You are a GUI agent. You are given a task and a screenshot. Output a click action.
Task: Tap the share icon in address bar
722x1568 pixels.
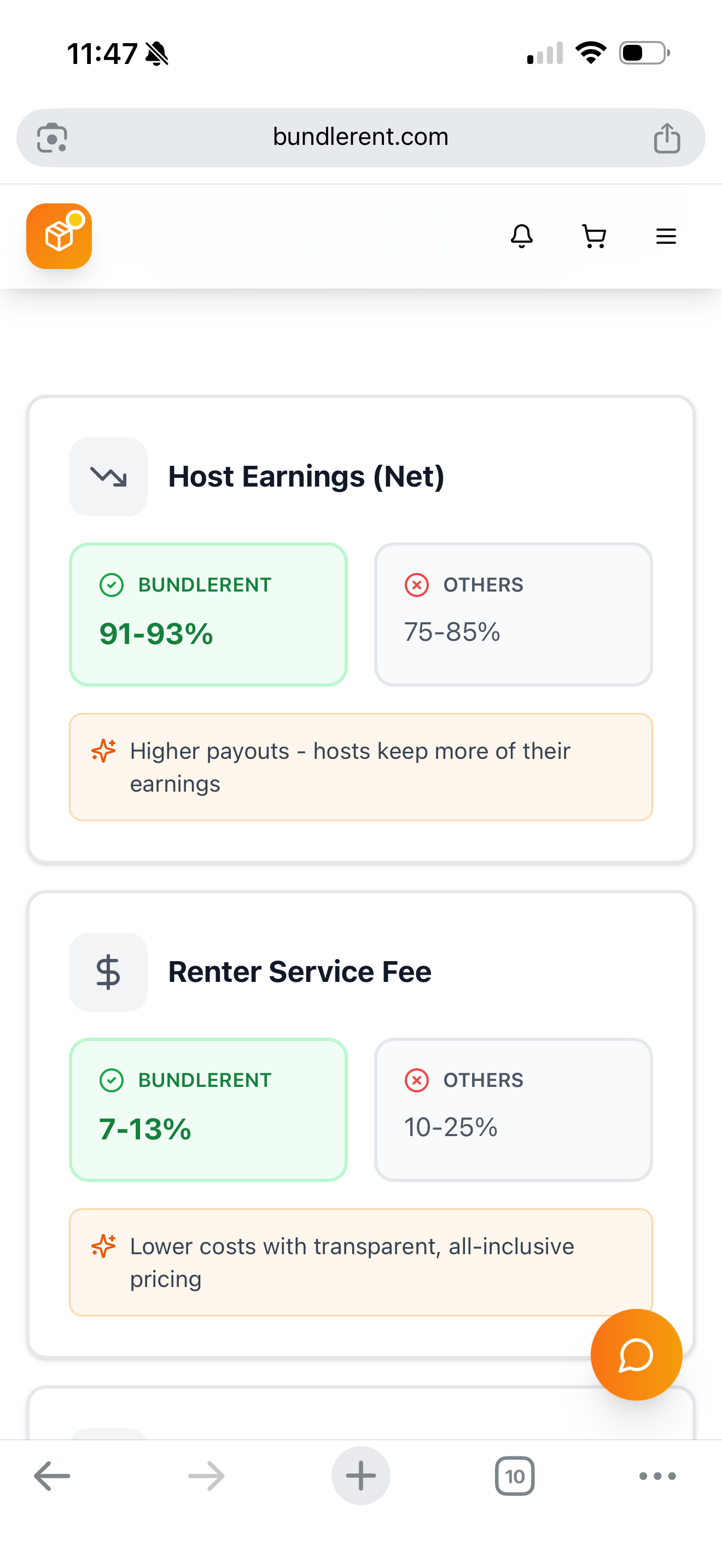[667, 138]
